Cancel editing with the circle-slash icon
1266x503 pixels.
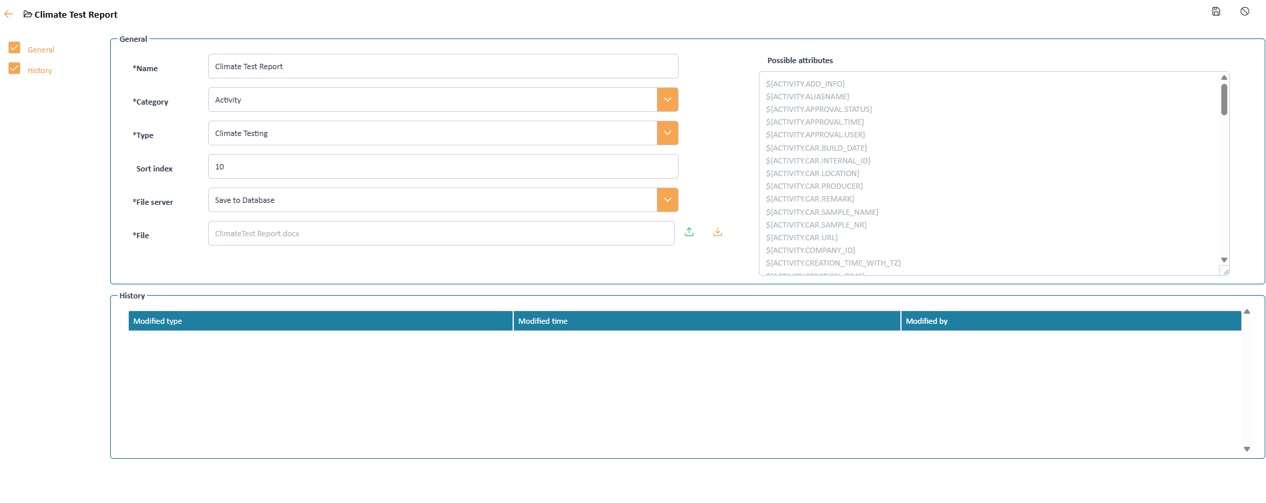(x=1245, y=12)
